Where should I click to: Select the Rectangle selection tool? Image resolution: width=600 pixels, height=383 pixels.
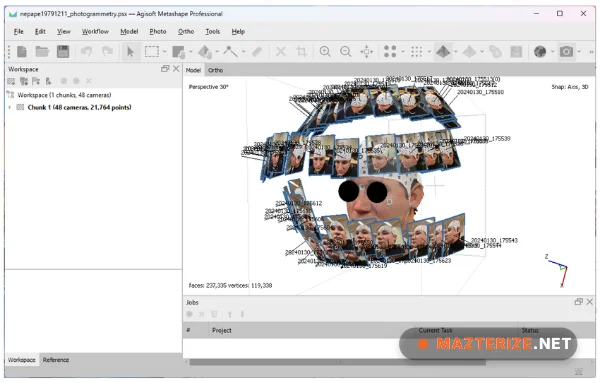[152, 51]
